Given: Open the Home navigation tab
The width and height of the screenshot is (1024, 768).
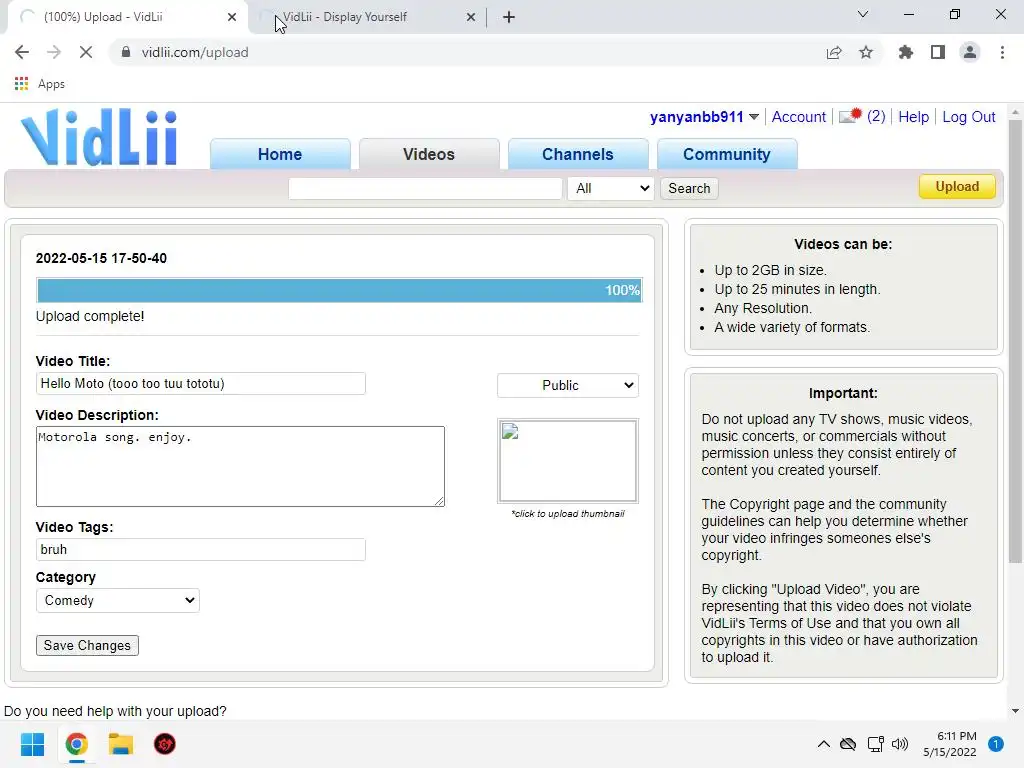Looking at the screenshot, I should point(280,154).
